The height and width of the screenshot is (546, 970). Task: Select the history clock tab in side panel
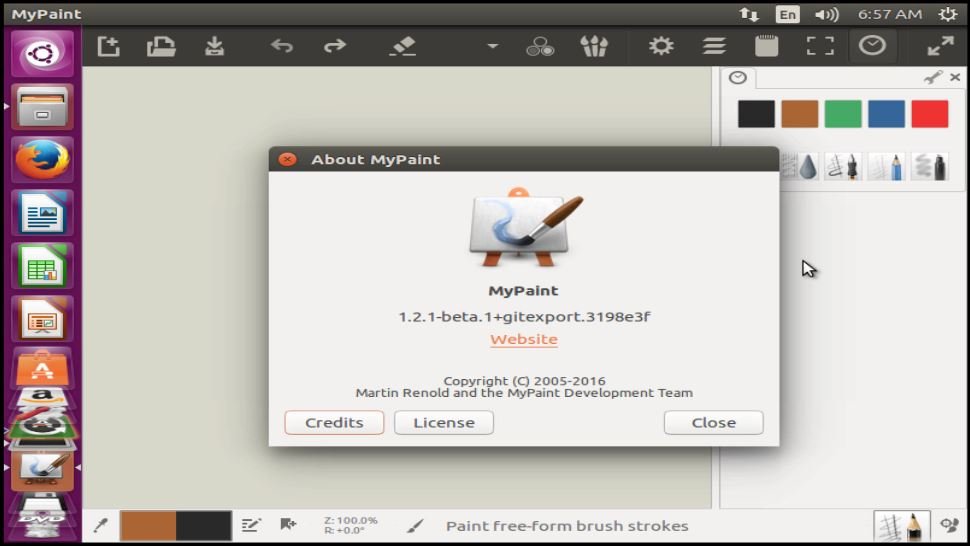[737, 77]
